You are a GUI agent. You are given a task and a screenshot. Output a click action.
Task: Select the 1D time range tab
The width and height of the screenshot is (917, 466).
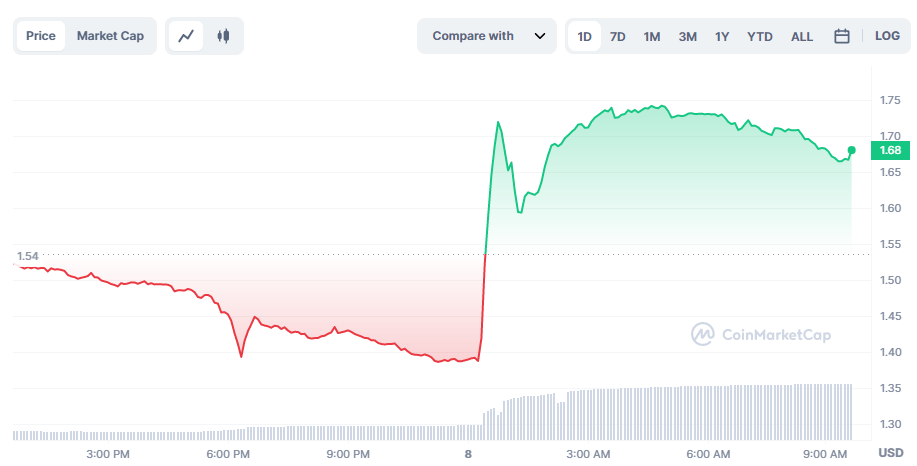pos(585,37)
